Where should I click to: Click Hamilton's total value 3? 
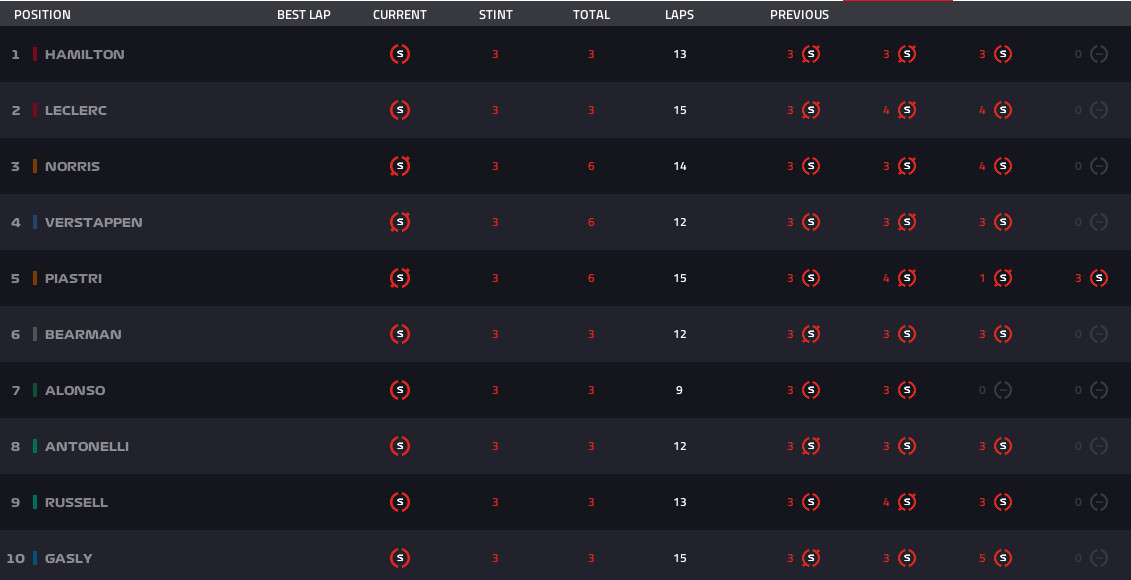[x=591, y=54]
